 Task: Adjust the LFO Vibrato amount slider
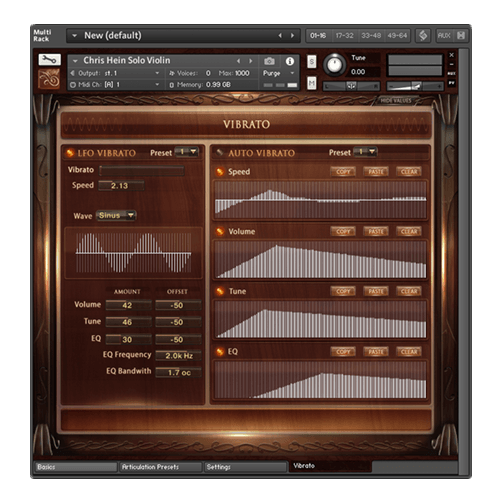tap(142, 171)
